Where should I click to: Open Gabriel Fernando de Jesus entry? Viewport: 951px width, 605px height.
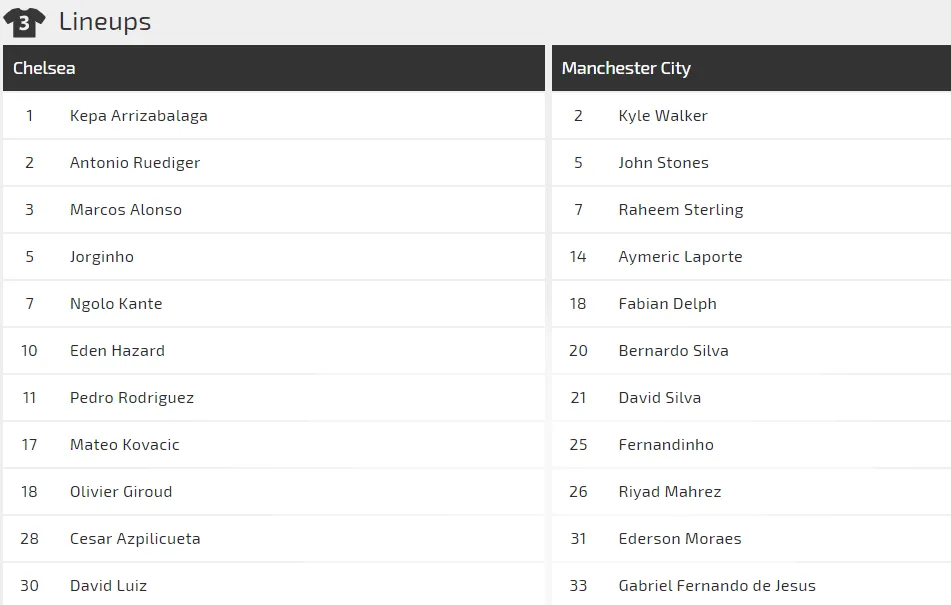click(x=717, y=586)
